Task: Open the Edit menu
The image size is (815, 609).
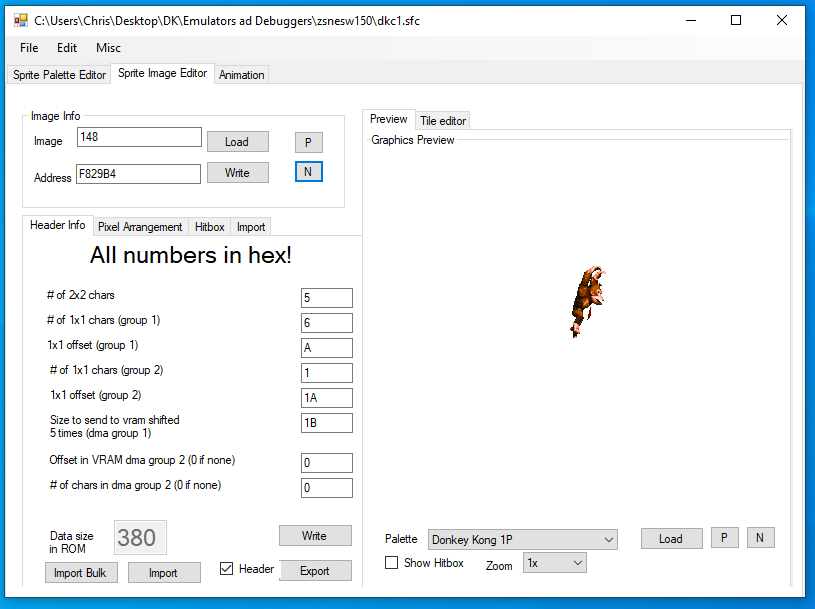Action: coord(67,48)
